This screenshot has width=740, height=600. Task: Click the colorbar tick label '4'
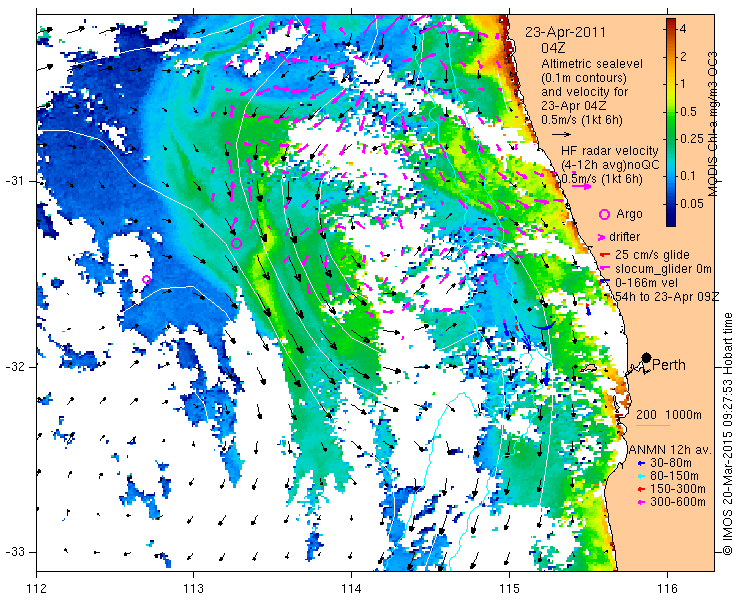683,29
